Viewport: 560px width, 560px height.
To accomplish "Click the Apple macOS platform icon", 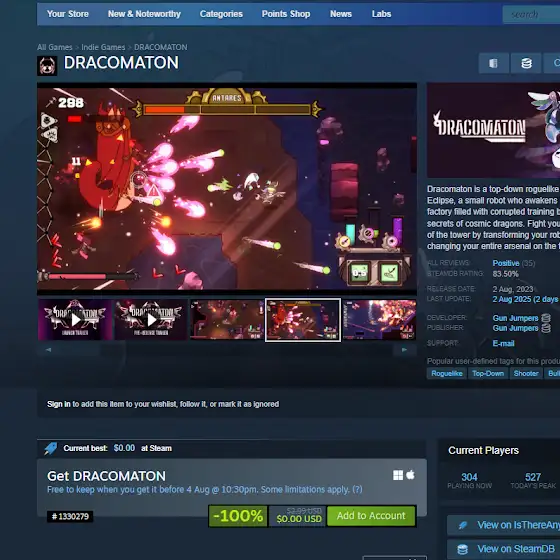I will [410, 475].
